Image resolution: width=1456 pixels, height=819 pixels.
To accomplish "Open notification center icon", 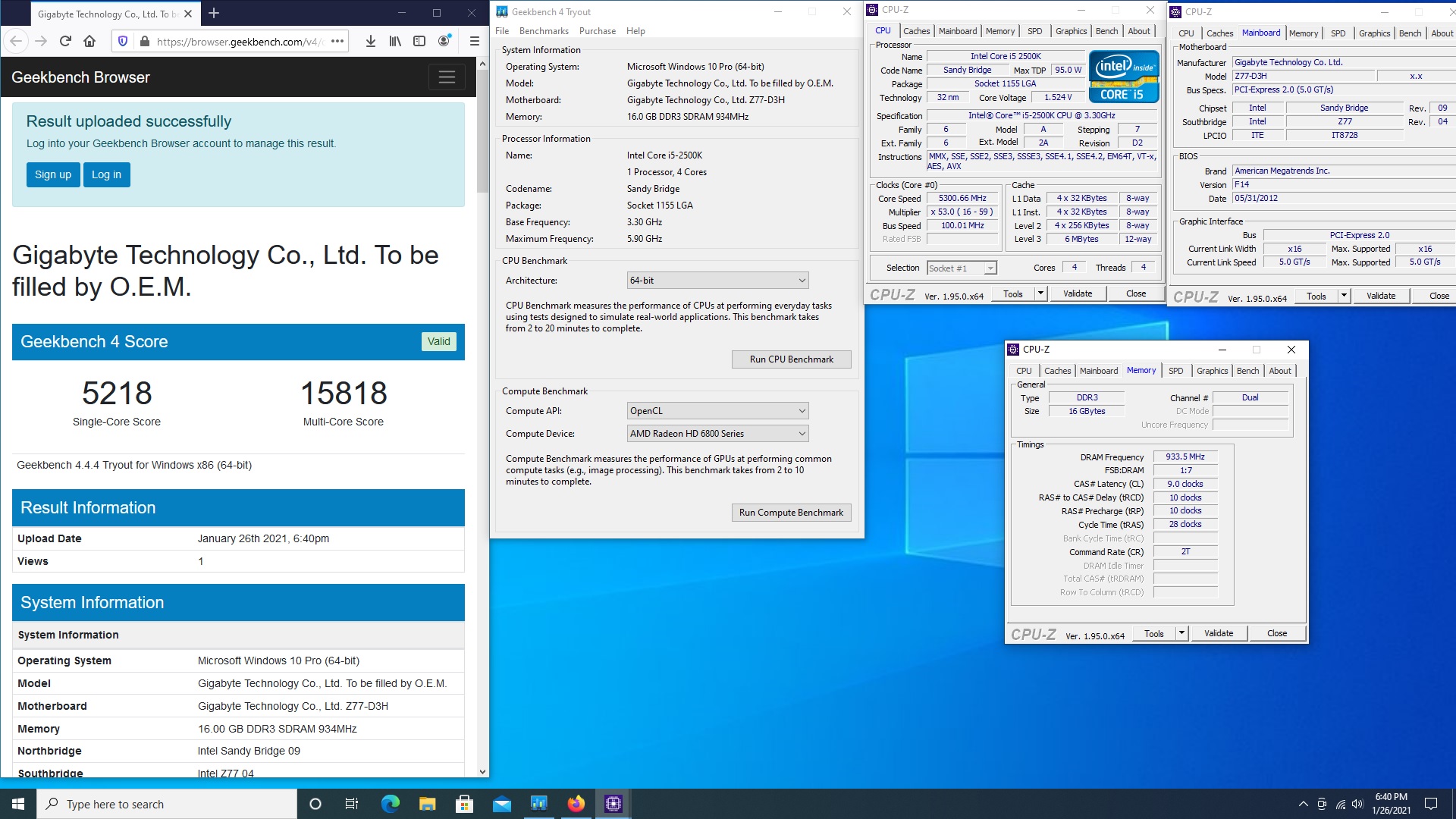I will click(x=1431, y=804).
